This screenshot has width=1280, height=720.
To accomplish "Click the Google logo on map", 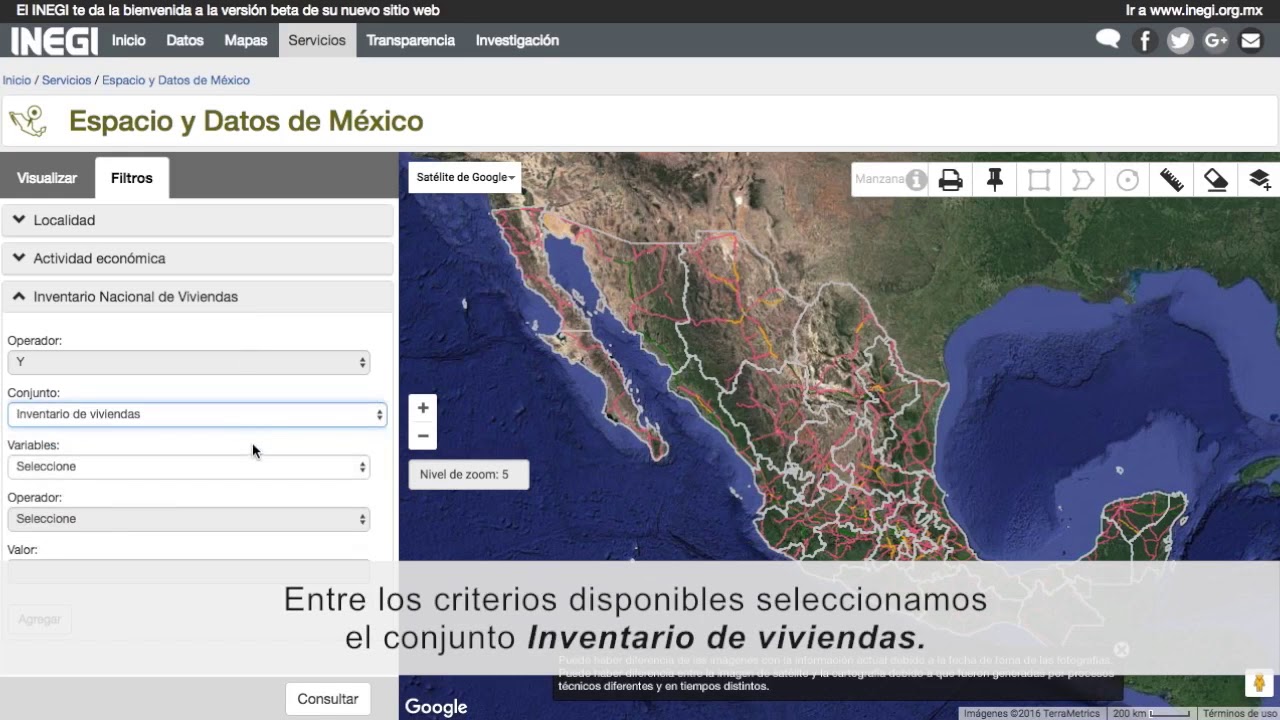I will 436,707.
